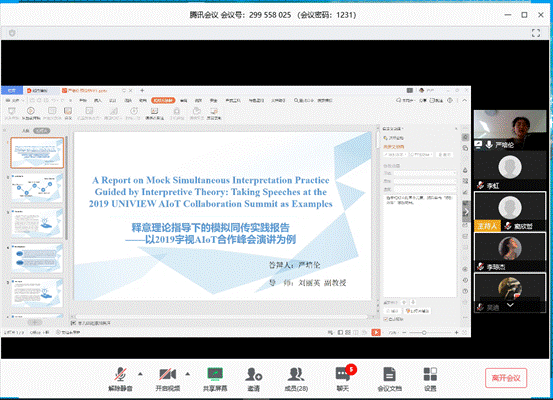Viewport: 553px width, 400px height.
Task: Expand side pane with gray arrow handle
Action: (466, 212)
